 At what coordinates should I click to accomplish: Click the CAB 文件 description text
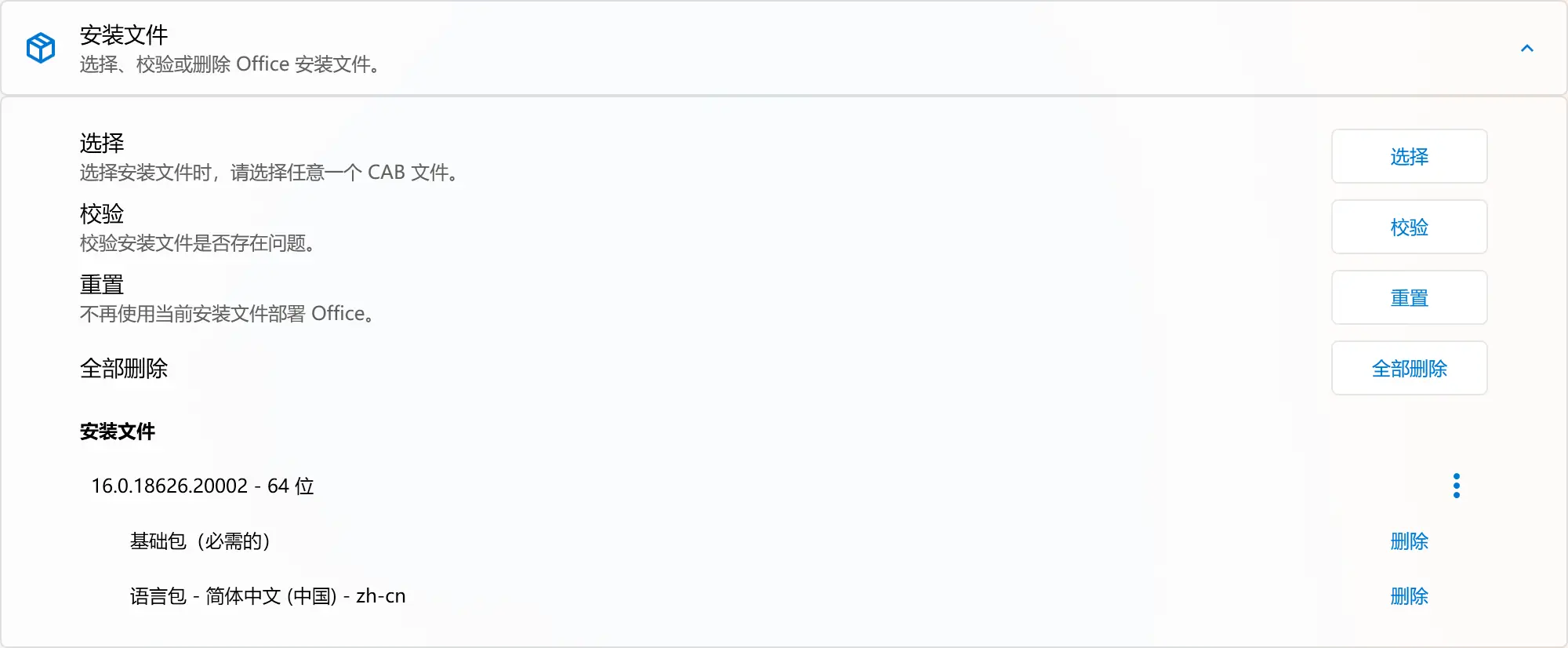269,173
